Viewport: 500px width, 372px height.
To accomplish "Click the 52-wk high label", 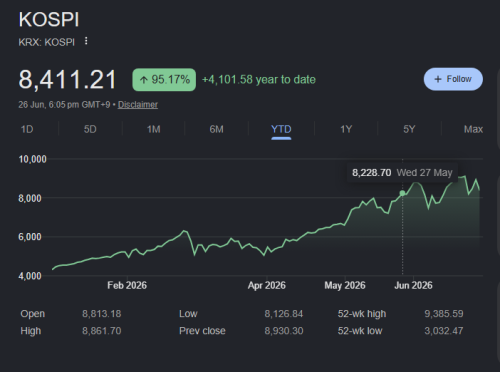I will (362, 314).
